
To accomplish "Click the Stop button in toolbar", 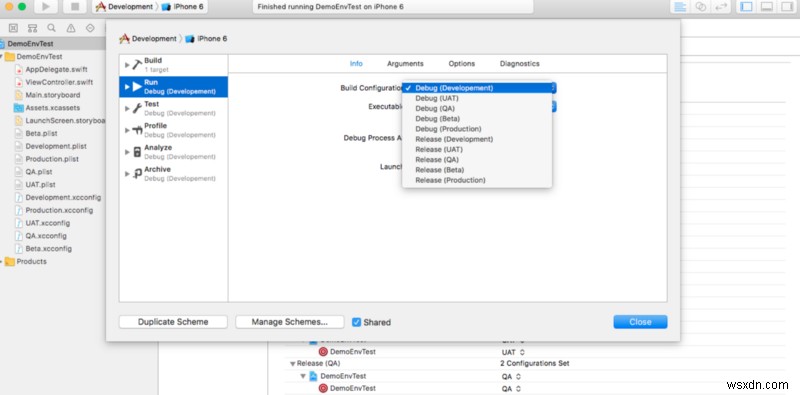I will point(75,7).
